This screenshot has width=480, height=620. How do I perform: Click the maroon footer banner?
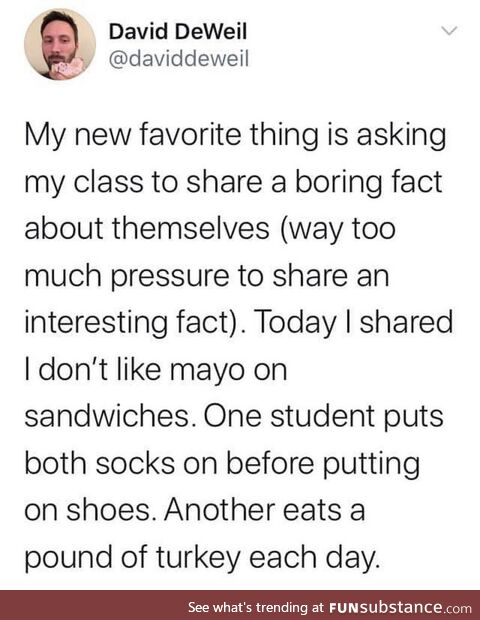pyautogui.click(x=240, y=605)
